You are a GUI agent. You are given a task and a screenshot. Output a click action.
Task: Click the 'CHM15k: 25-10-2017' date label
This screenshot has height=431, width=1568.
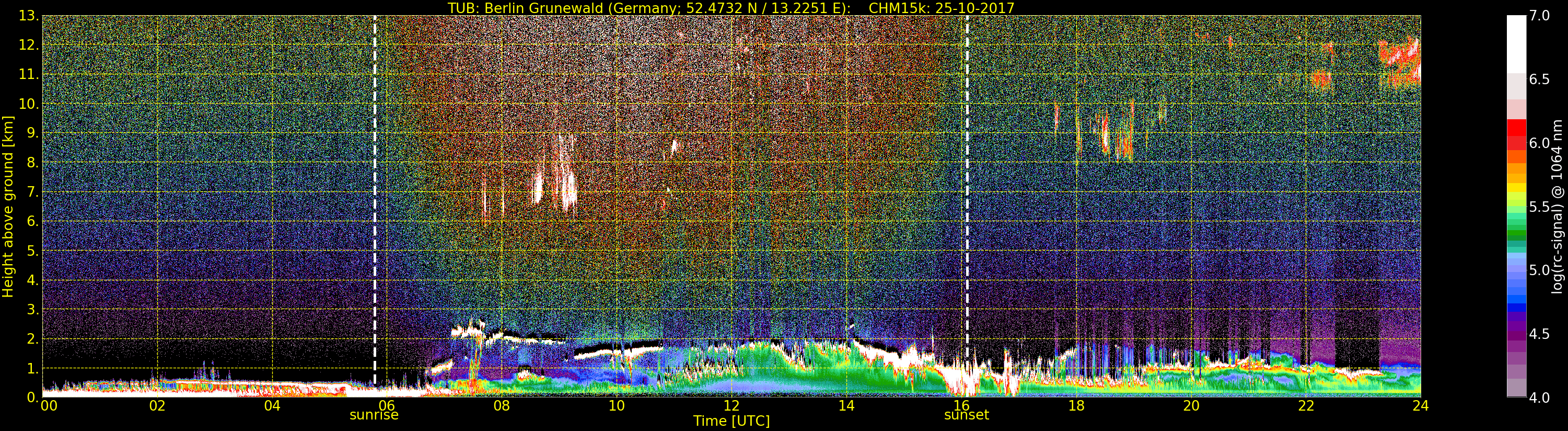coord(942,8)
